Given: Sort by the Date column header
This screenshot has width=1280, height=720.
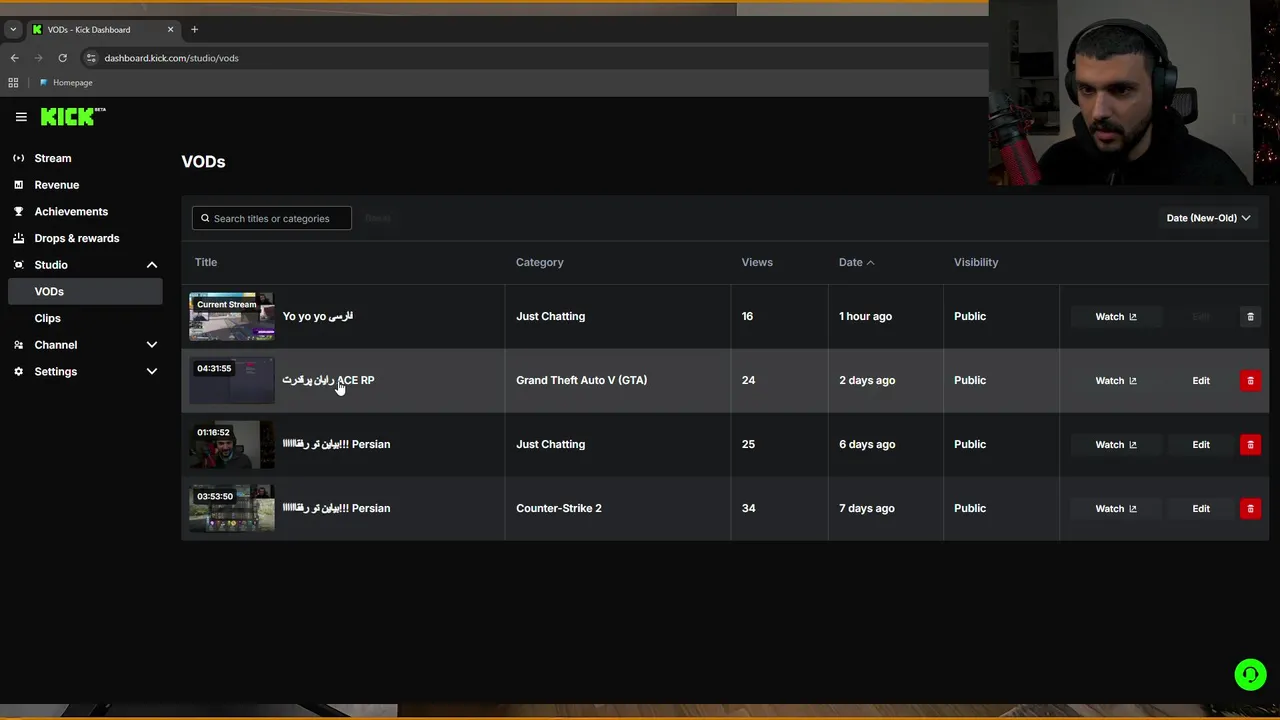Looking at the screenshot, I should coord(856,262).
